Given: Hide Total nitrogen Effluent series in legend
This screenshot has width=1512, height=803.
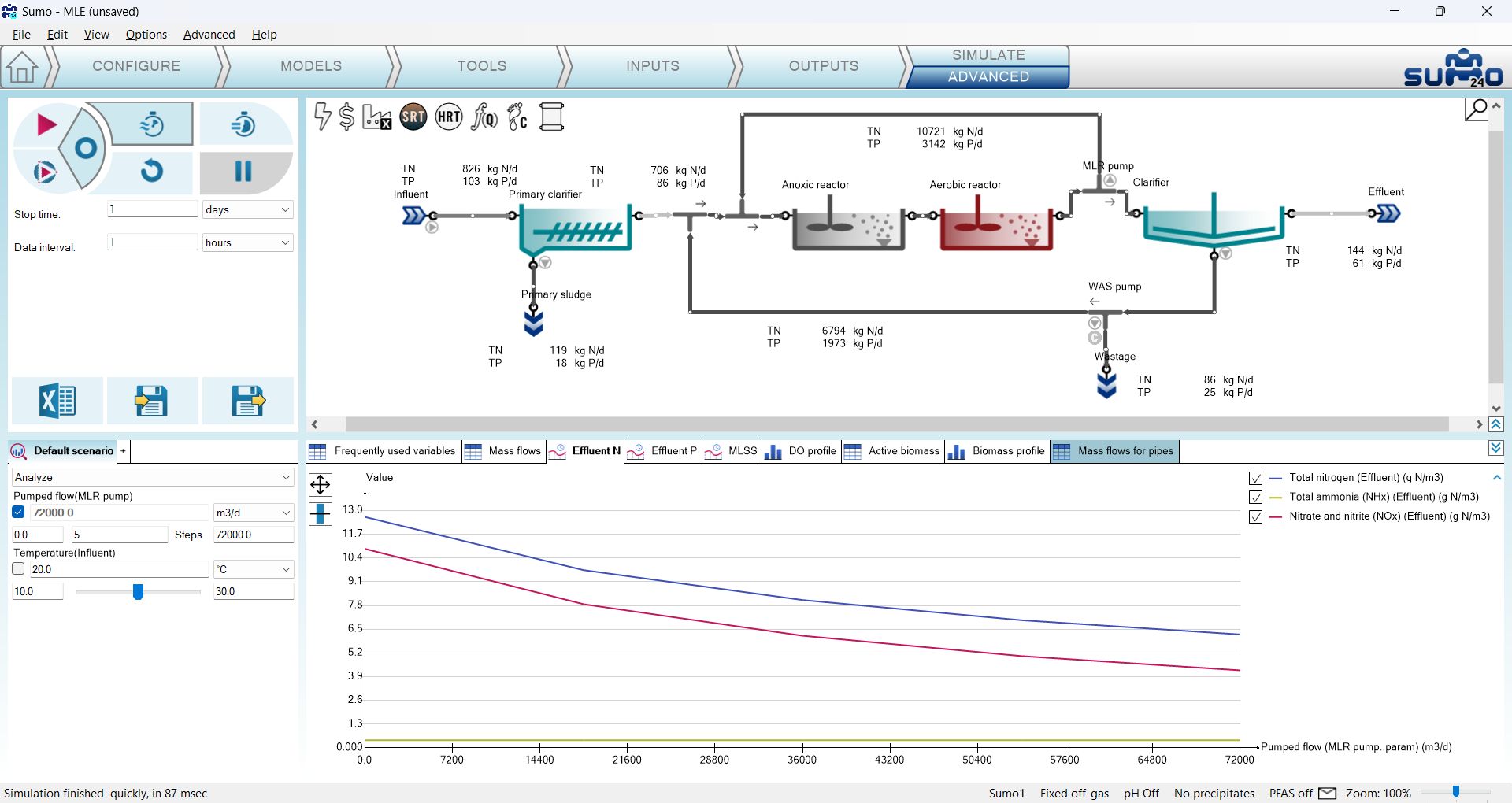Looking at the screenshot, I should (x=1256, y=478).
